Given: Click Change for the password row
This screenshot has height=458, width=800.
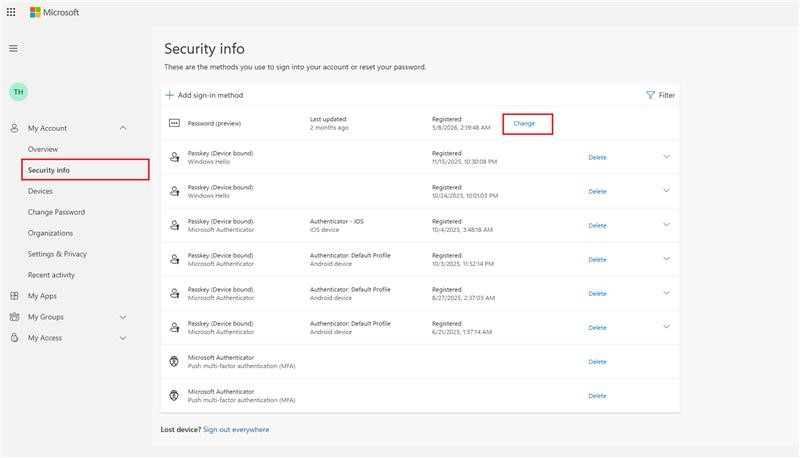Looking at the screenshot, I should (x=524, y=123).
